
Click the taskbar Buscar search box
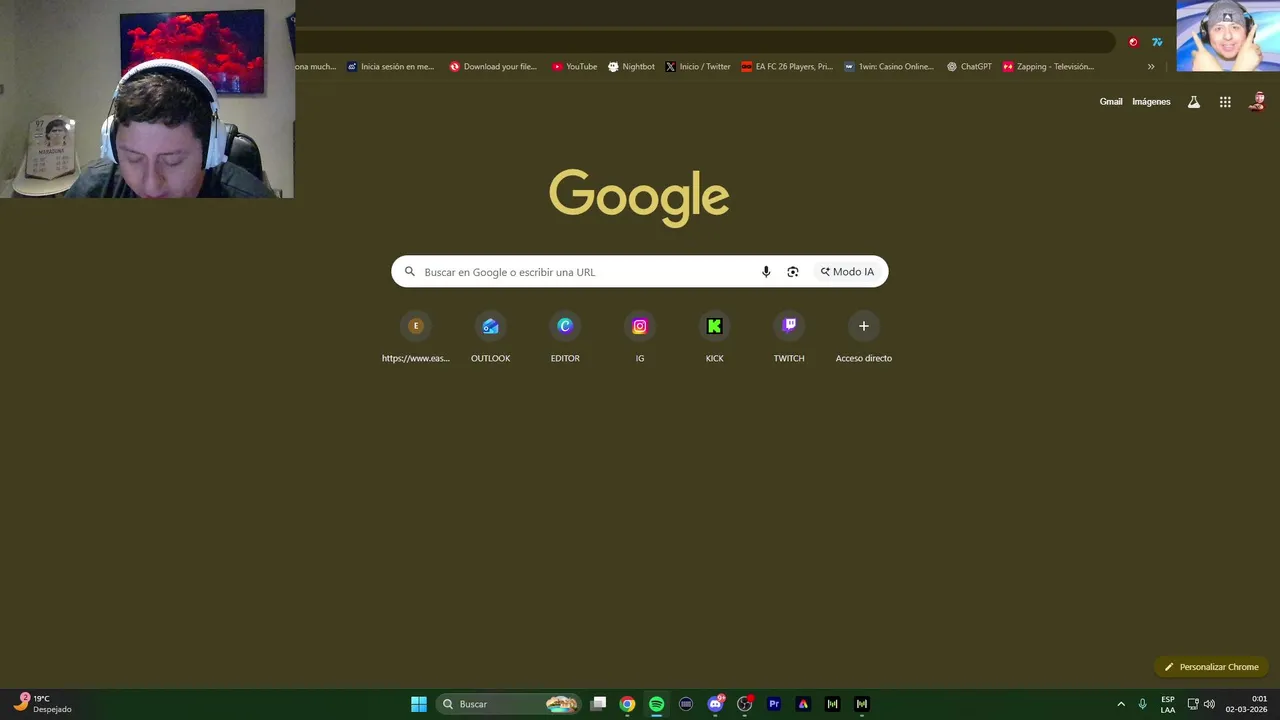point(510,704)
